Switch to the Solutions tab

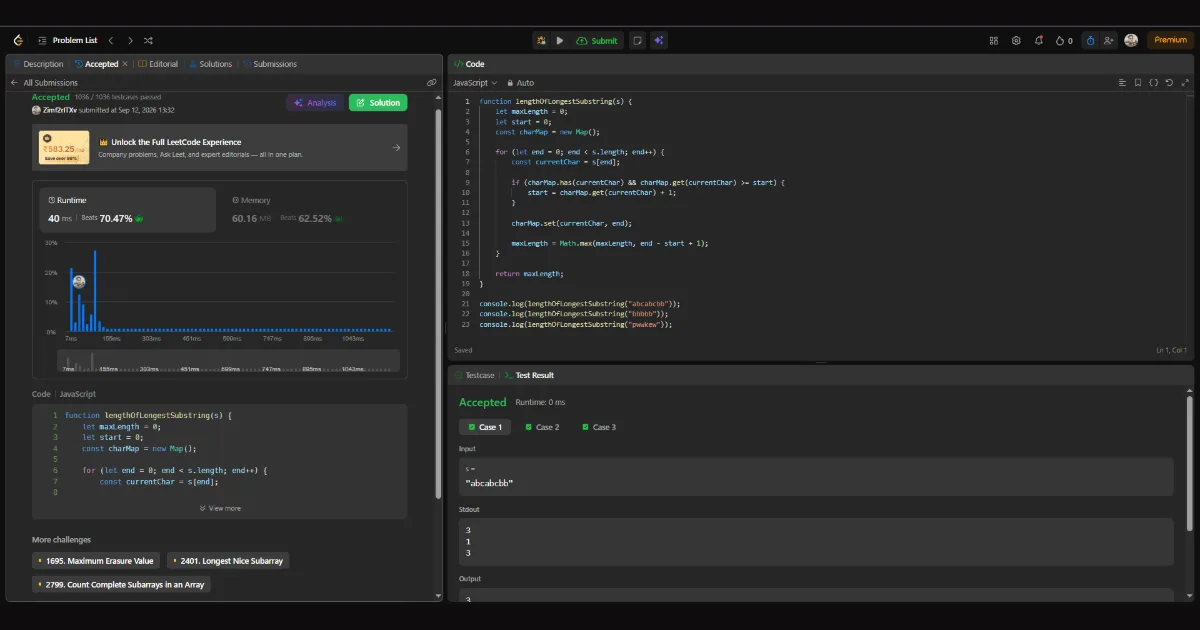tap(210, 64)
